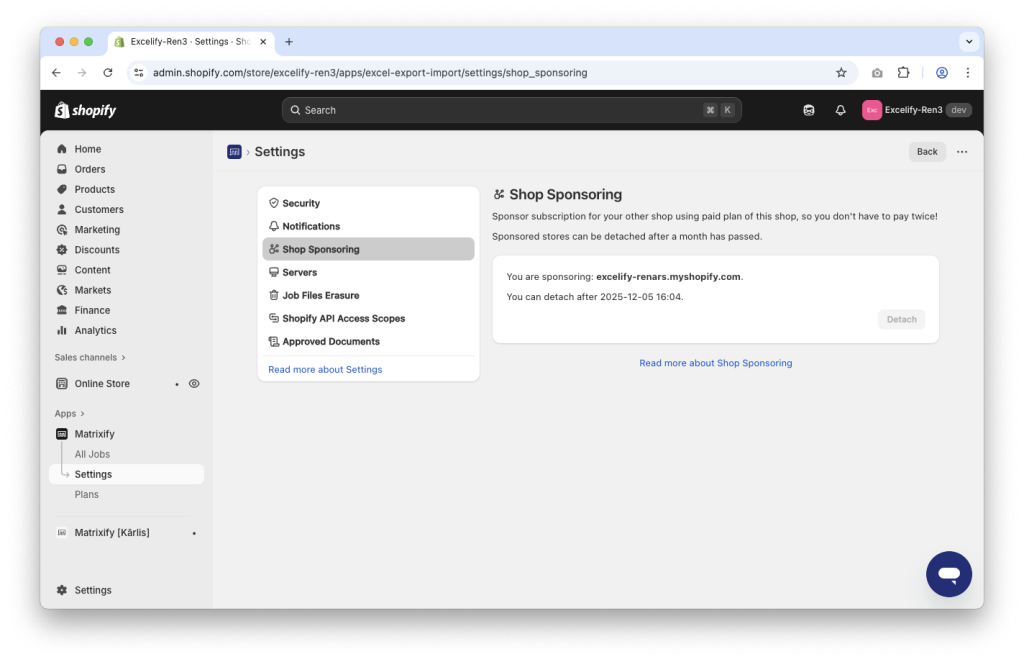
Task: Select the Products icon in the sidebar
Action: [62, 189]
